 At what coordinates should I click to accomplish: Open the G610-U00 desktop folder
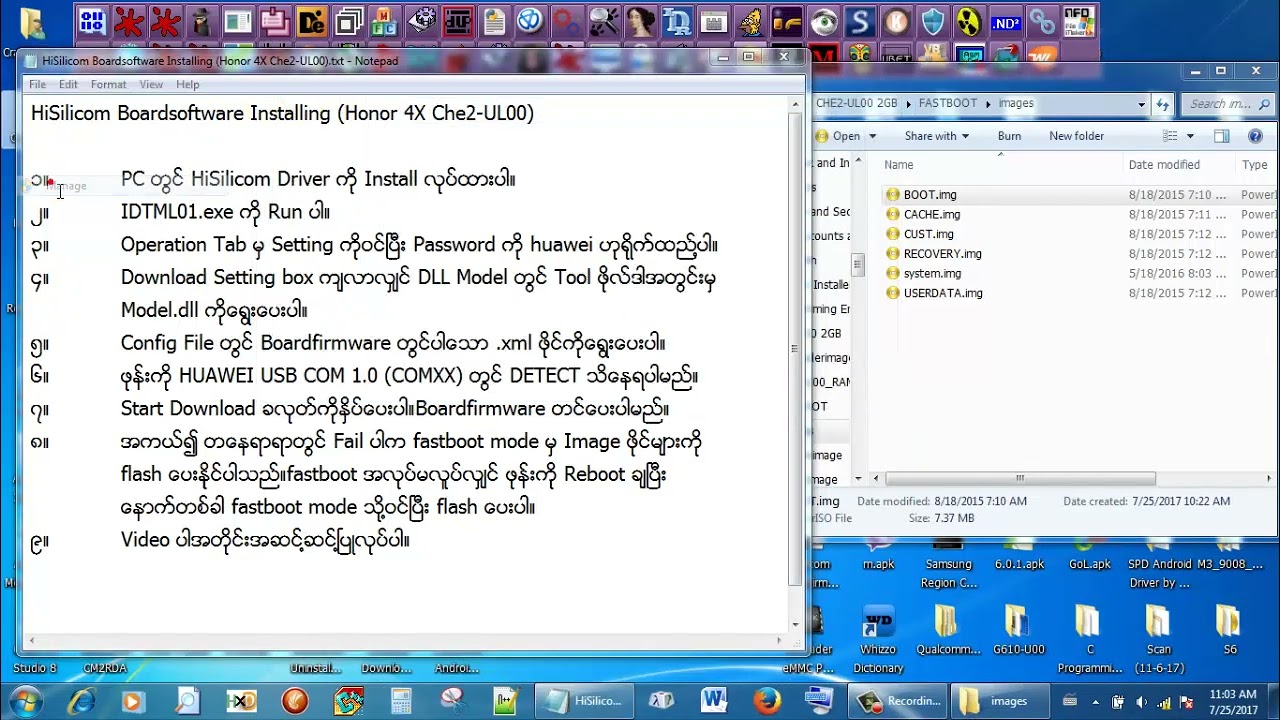(1018, 632)
